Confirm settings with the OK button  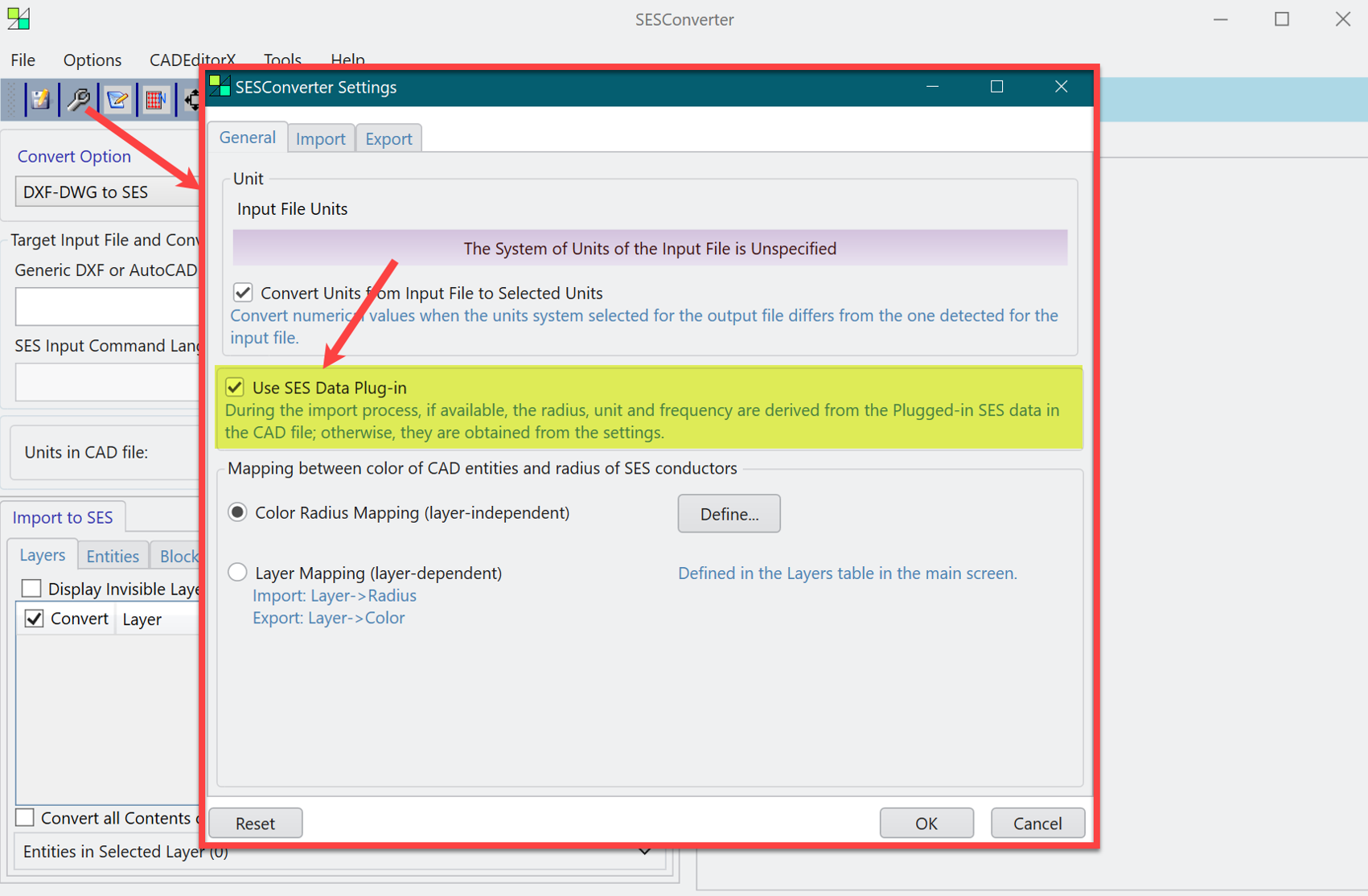tap(926, 823)
